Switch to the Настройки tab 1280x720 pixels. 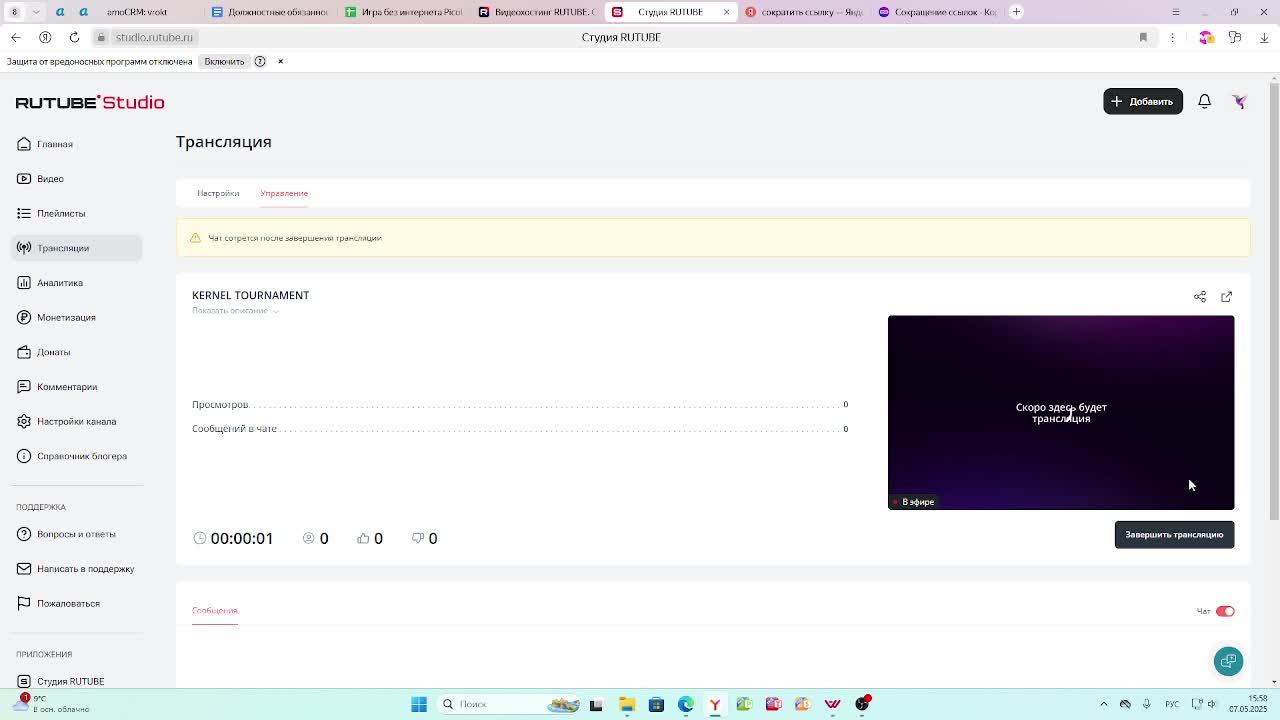pyautogui.click(x=218, y=193)
